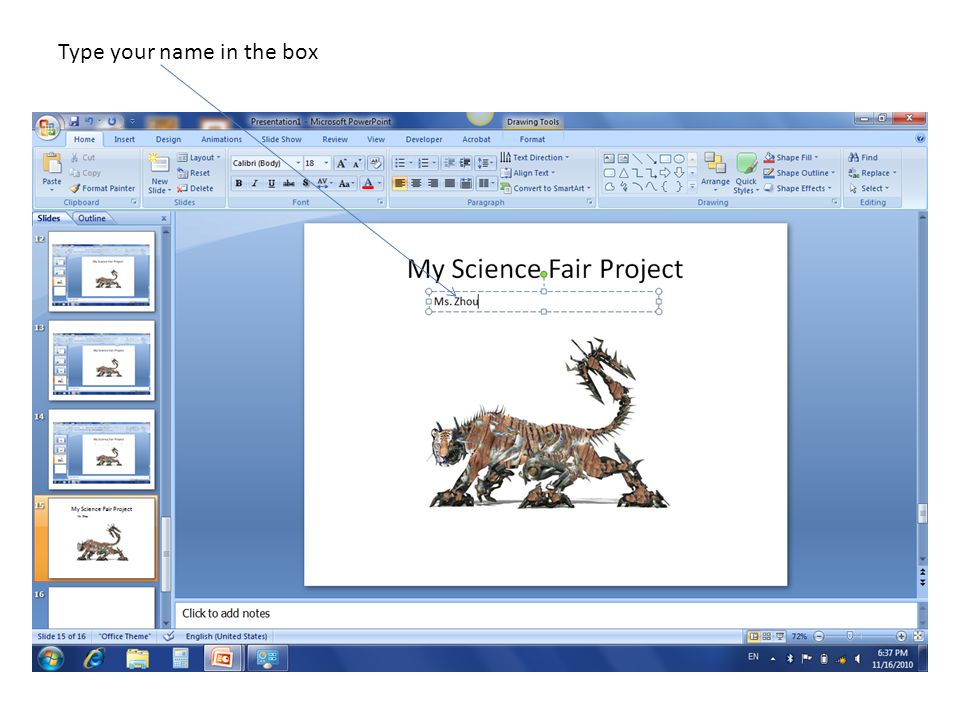Switch to the Design ribbon tab

pos(168,139)
